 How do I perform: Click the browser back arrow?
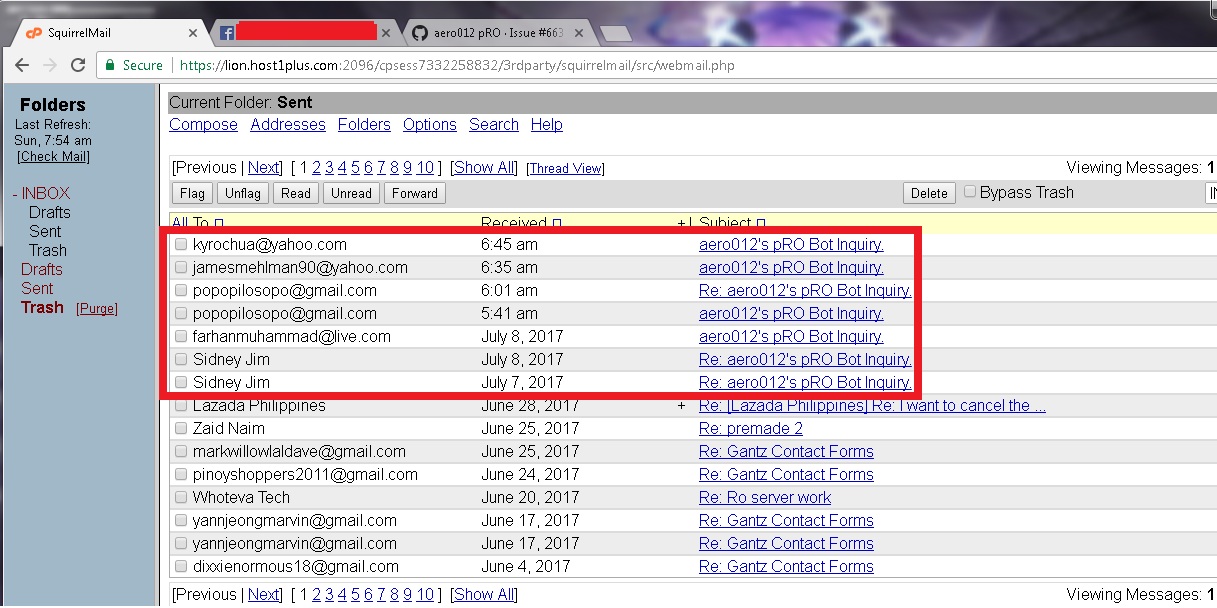21,65
